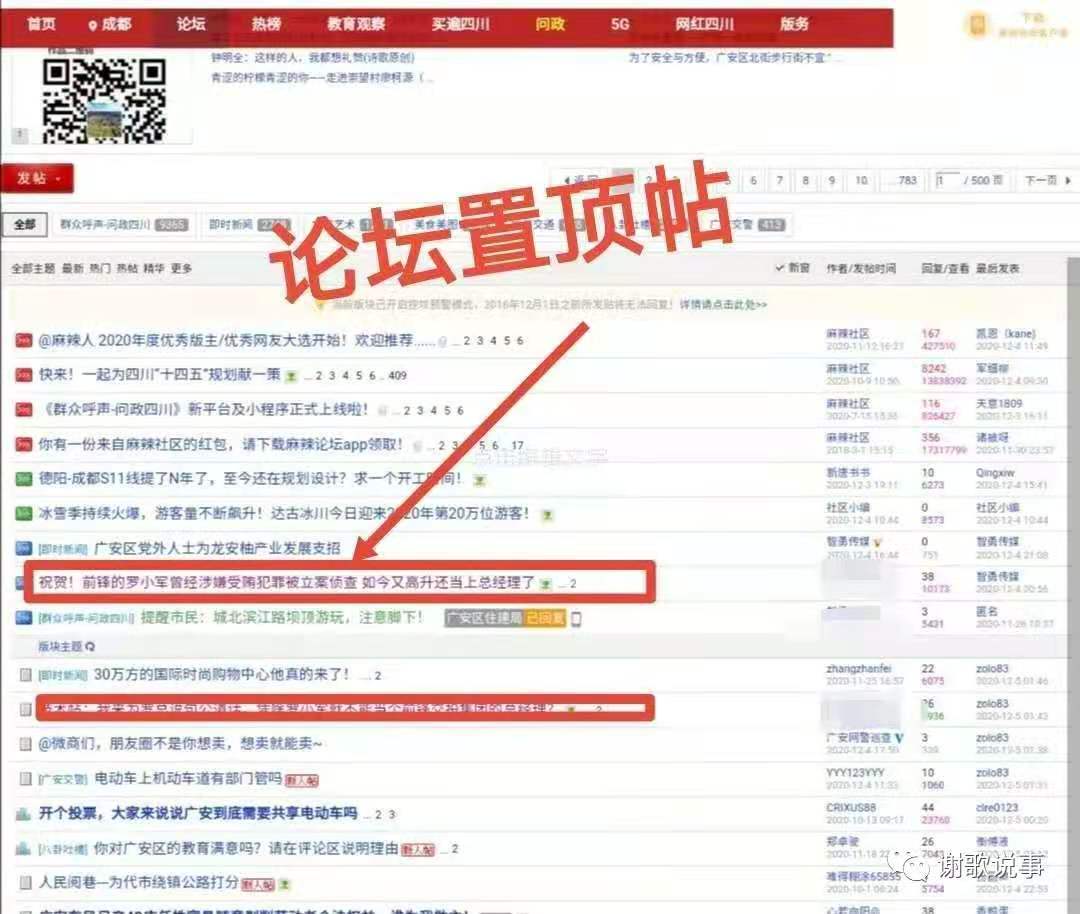Open the 发帖 dropdown button
The image size is (1080, 914).
coord(38,178)
